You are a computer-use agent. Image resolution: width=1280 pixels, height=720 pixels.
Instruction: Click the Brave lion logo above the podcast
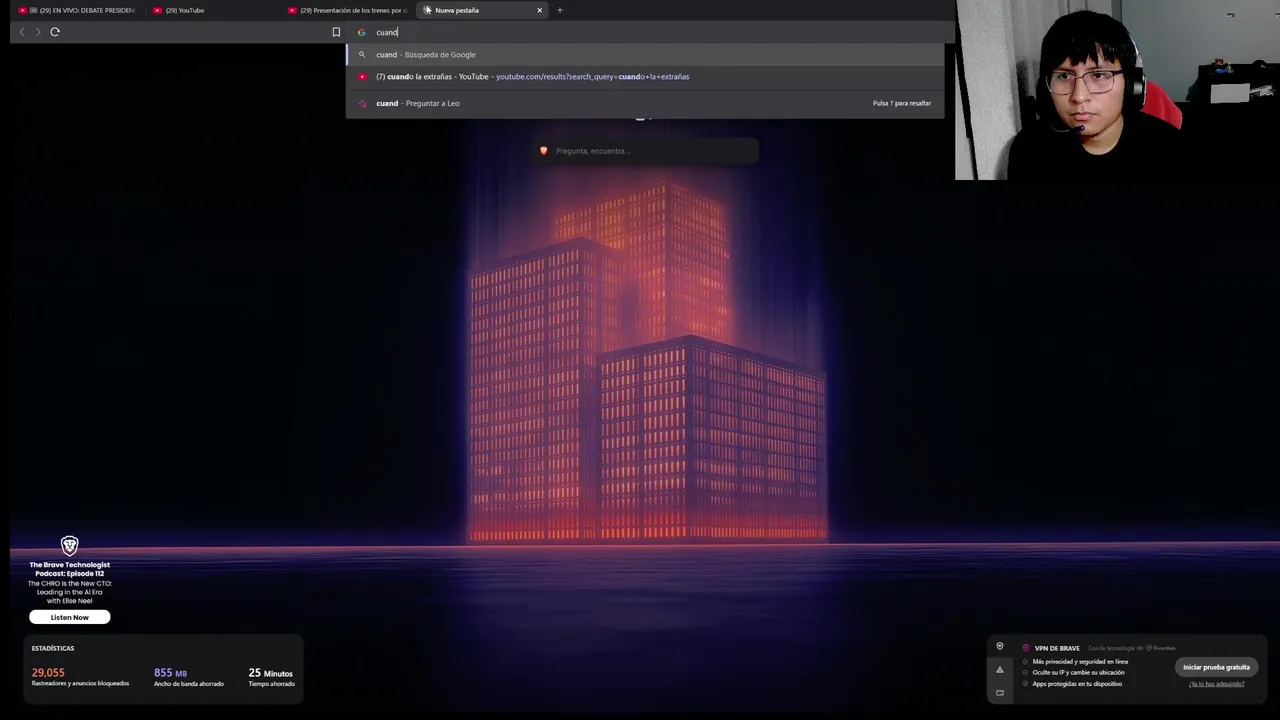pos(69,546)
